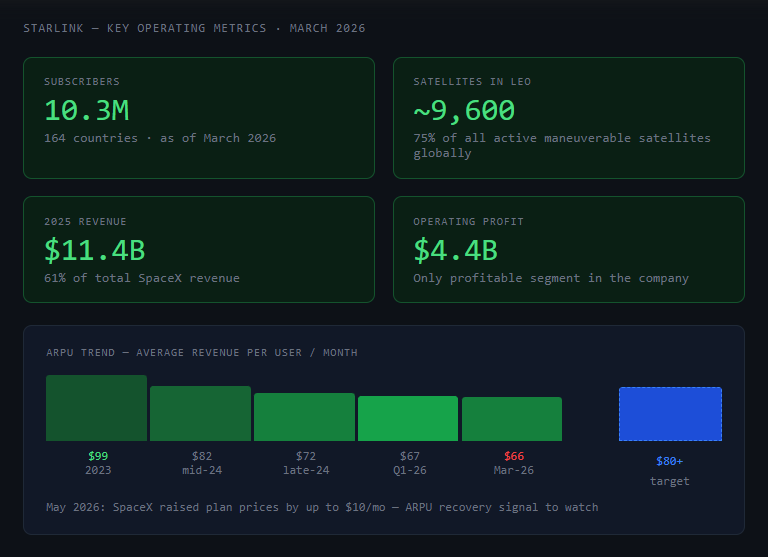Select the bright green Q1-26 bar
The height and width of the screenshot is (557, 768).
click(408, 418)
